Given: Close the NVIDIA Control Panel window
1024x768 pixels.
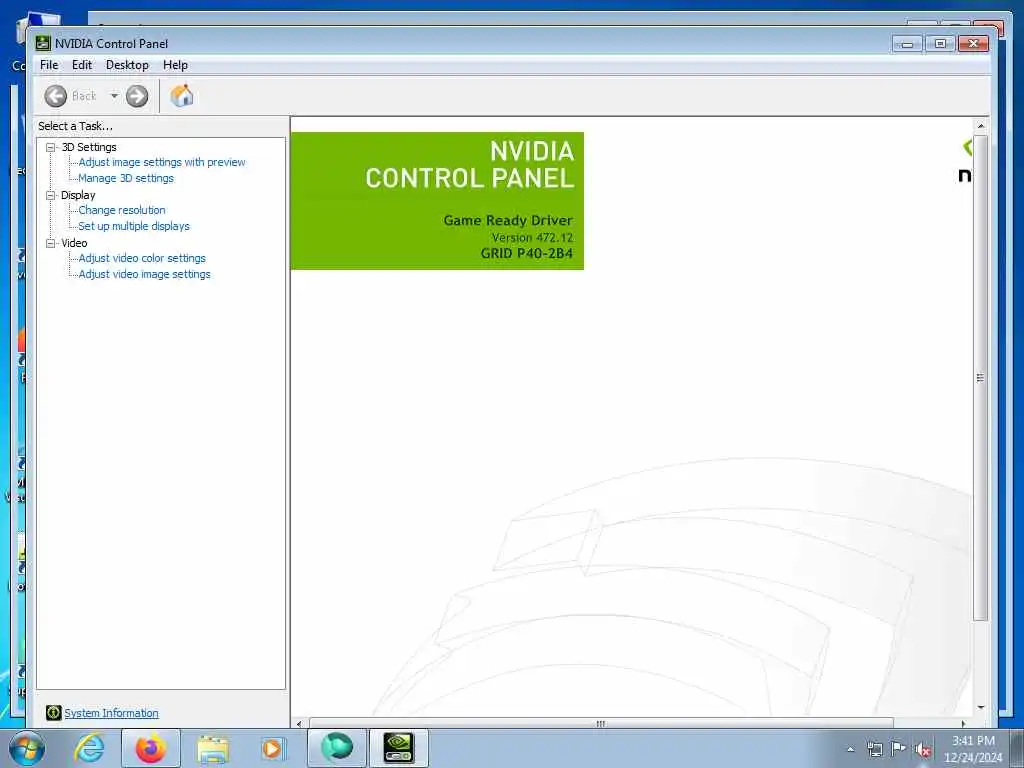Looking at the screenshot, I should coord(973,44).
